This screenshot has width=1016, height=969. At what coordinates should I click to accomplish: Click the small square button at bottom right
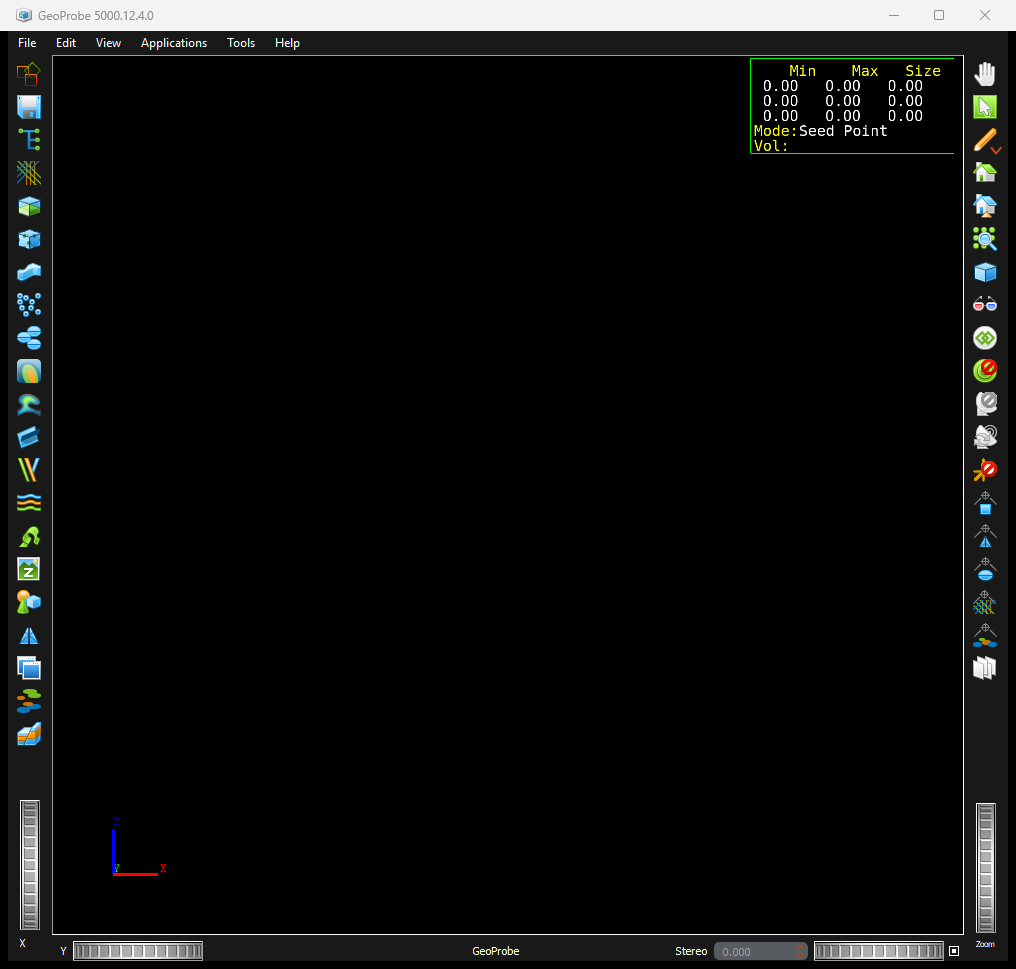(954, 951)
